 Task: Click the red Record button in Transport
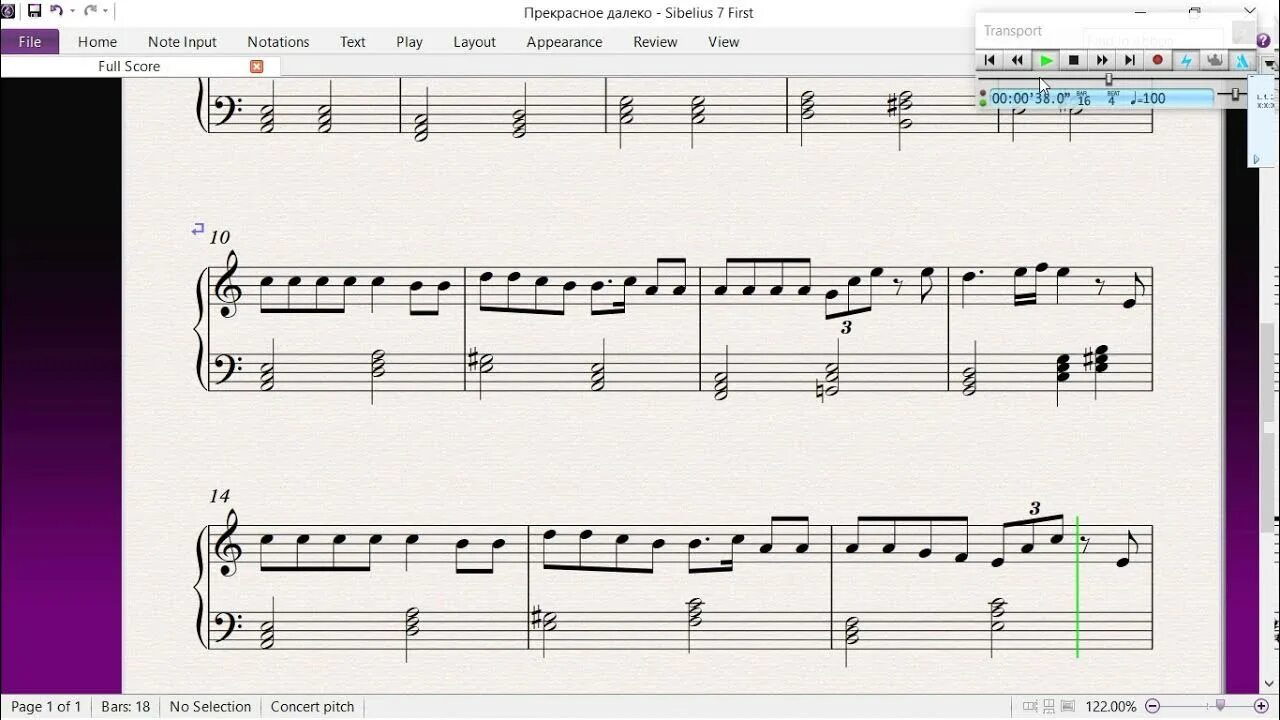click(1158, 60)
